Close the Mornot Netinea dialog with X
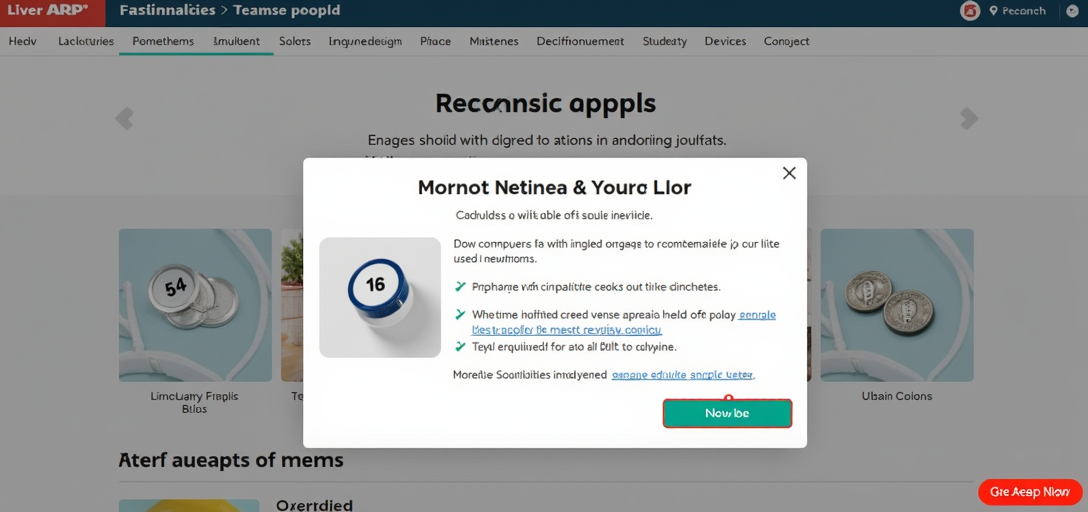 point(789,173)
